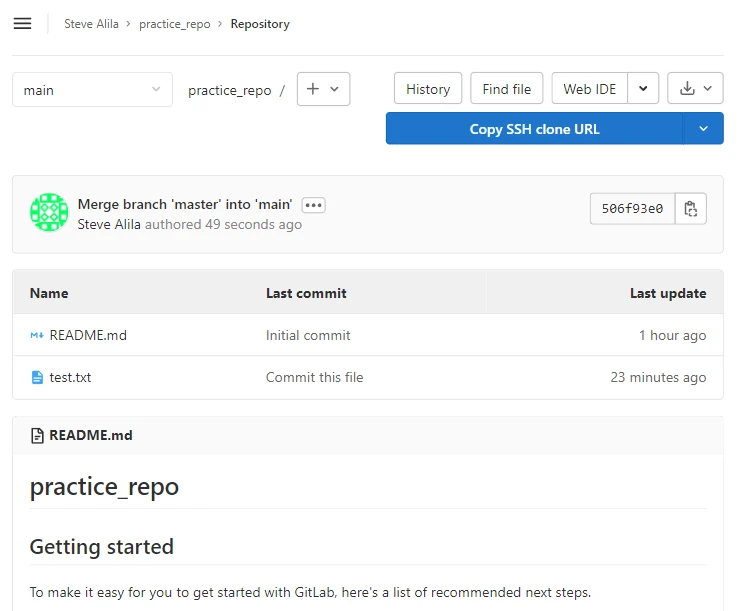Click the README.md markdown file icon
Viewport: 740px width, 611px height.
[37, 336]
